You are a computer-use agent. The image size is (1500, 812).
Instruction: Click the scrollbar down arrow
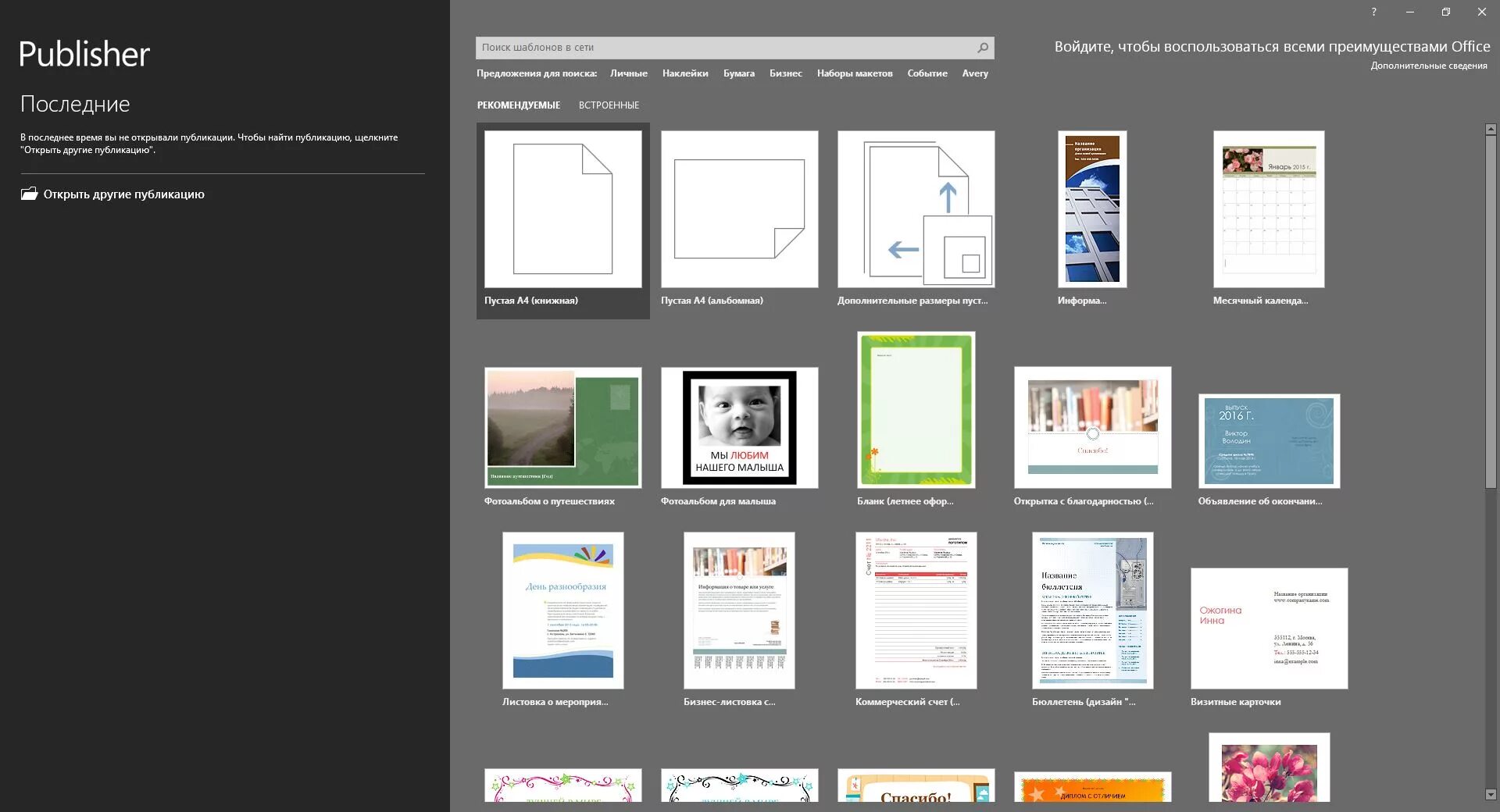(x=1491, y=795)
